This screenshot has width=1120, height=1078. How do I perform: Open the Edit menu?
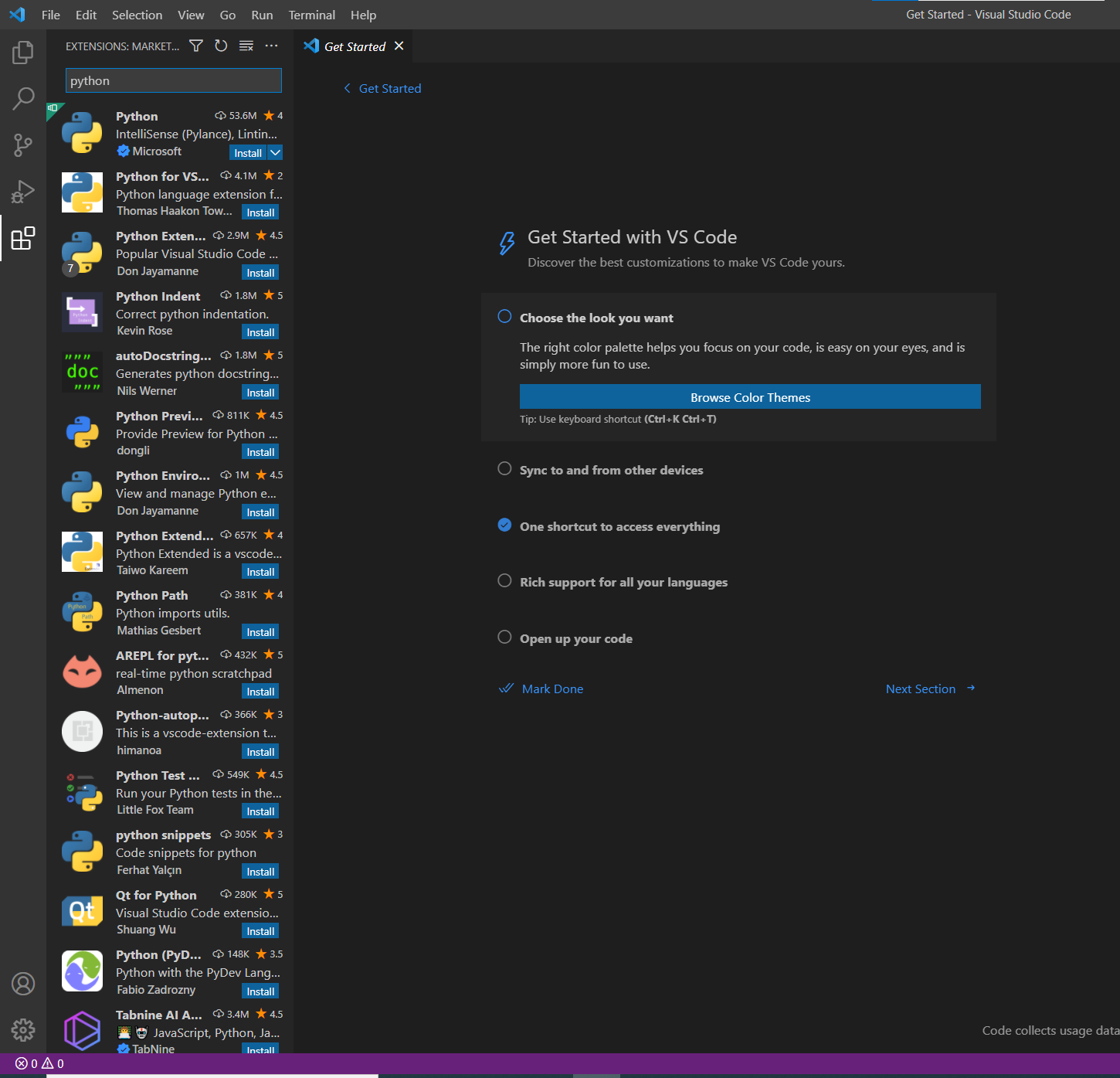click(87, 15)
